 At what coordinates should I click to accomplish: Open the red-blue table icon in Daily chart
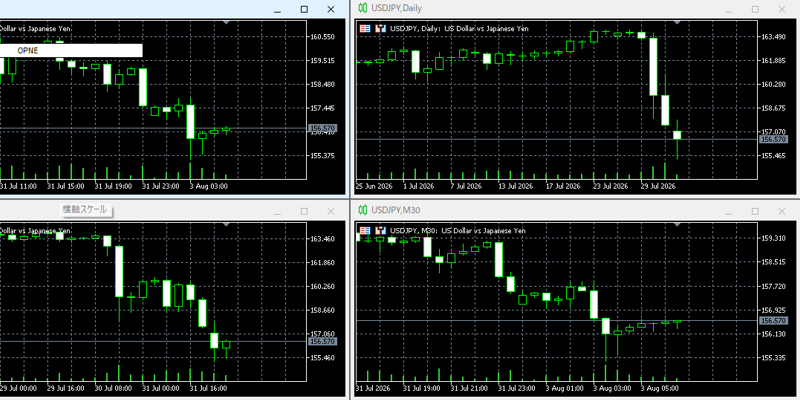365,29
